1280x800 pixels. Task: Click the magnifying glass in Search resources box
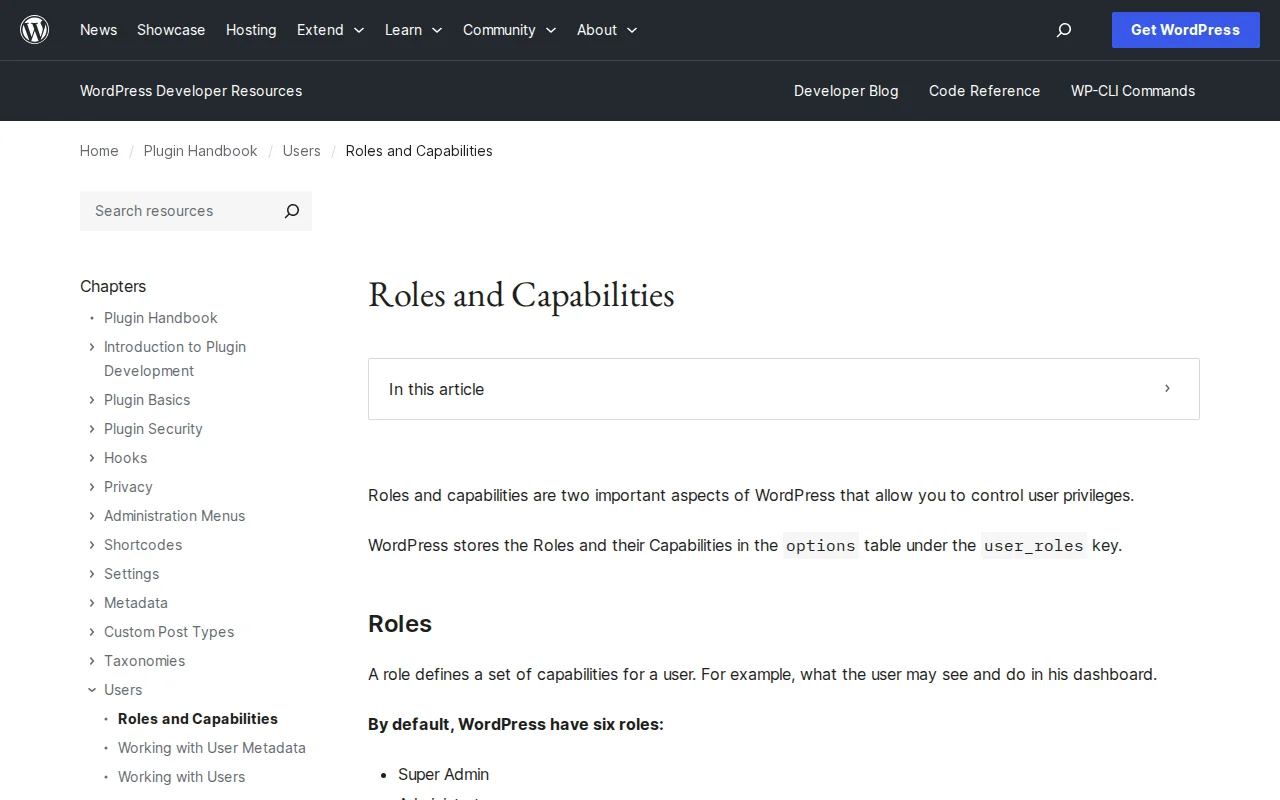click(291, 211)
